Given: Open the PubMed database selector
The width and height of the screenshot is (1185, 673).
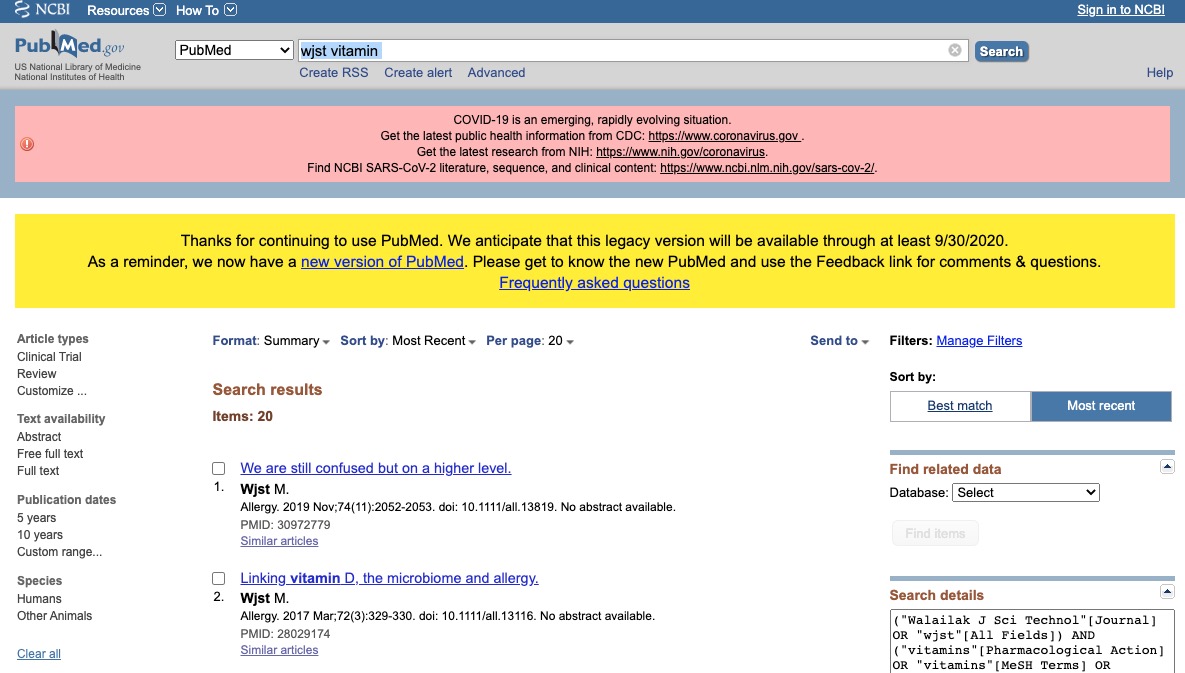Looking at the screenshot, I should click(234, 50).
